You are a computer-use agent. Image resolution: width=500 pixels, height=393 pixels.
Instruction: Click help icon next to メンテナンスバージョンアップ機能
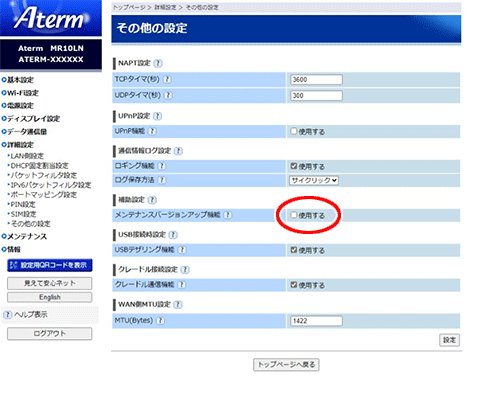pos(228,215)
